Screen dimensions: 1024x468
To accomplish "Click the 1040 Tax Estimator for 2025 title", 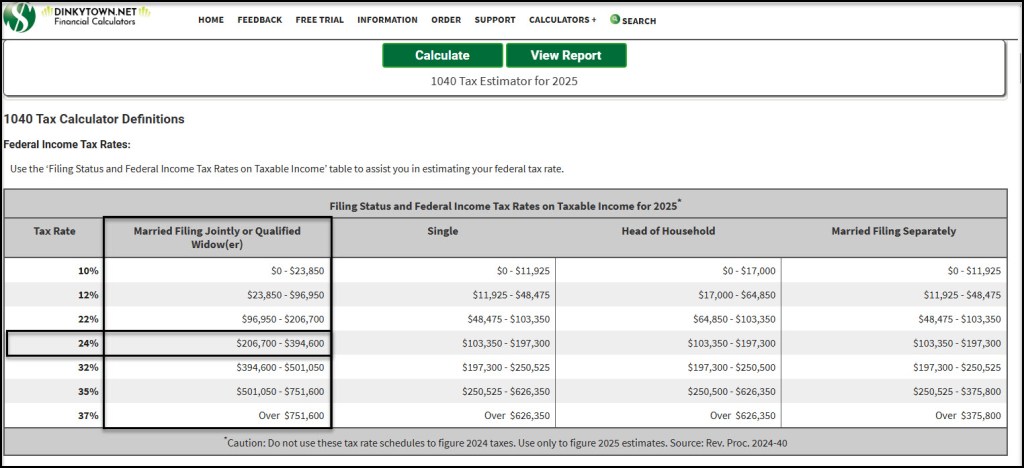I will coord(503,81).
